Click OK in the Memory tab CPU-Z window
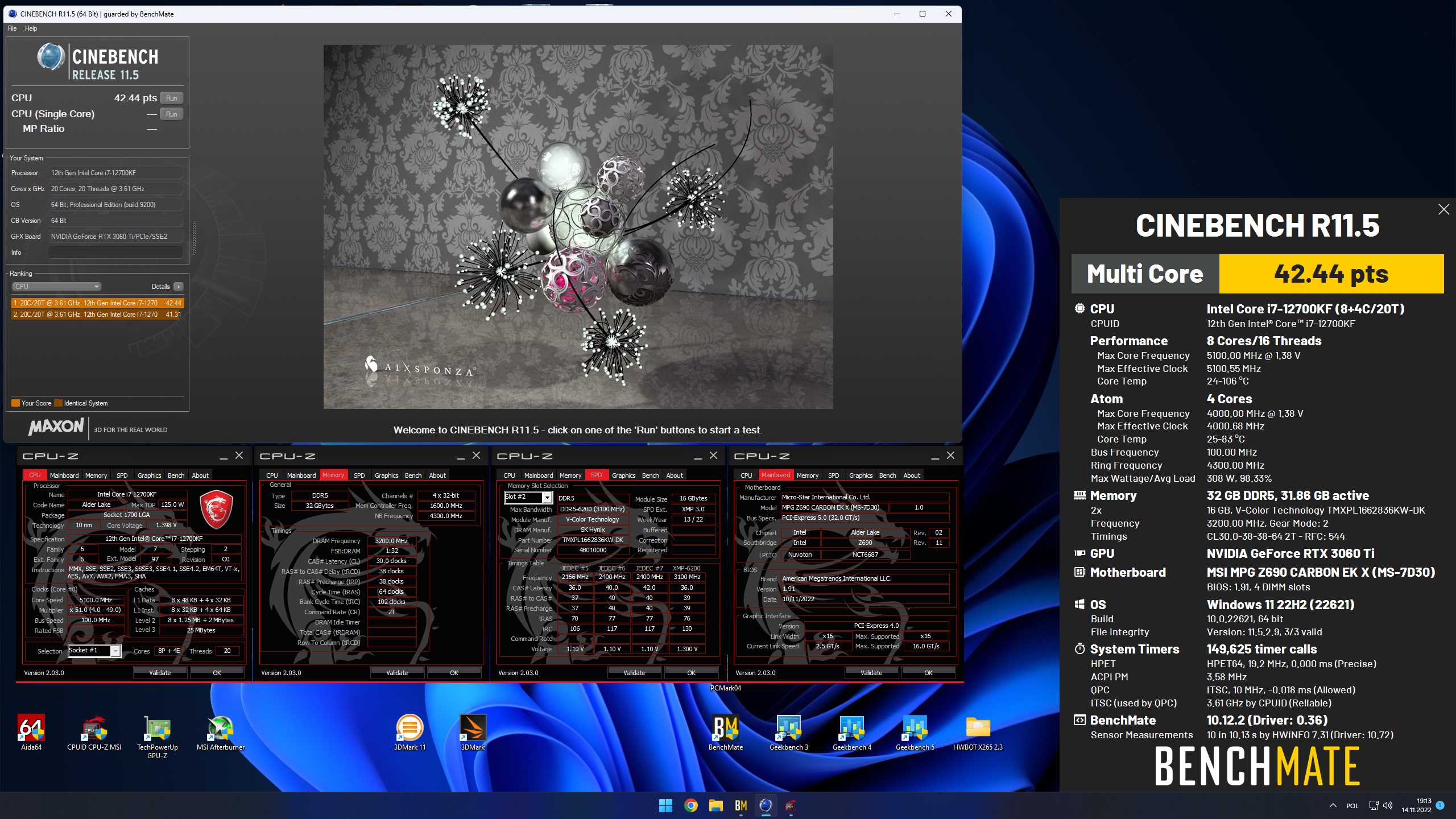The width and height of the screenshot is (1456, 819). pos(454,673)
